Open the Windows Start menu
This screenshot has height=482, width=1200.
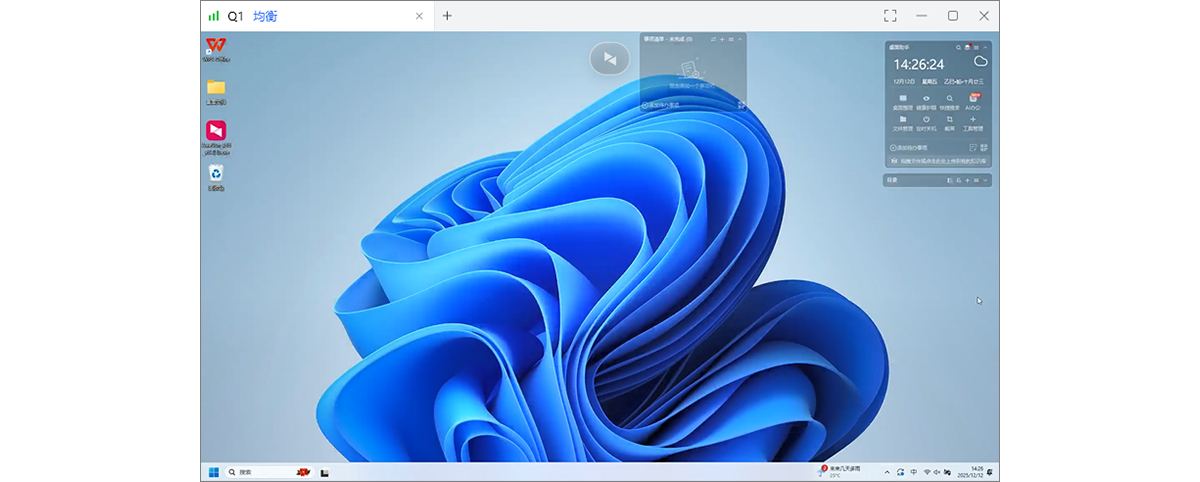213,471
